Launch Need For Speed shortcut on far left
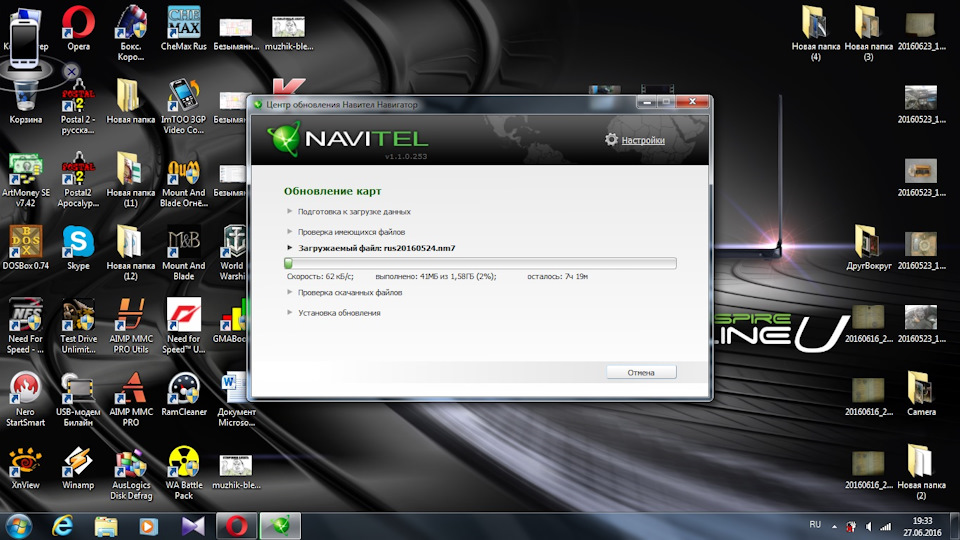Image resolution: width=960 pixels, height=540 pixels. coord(26,326)
